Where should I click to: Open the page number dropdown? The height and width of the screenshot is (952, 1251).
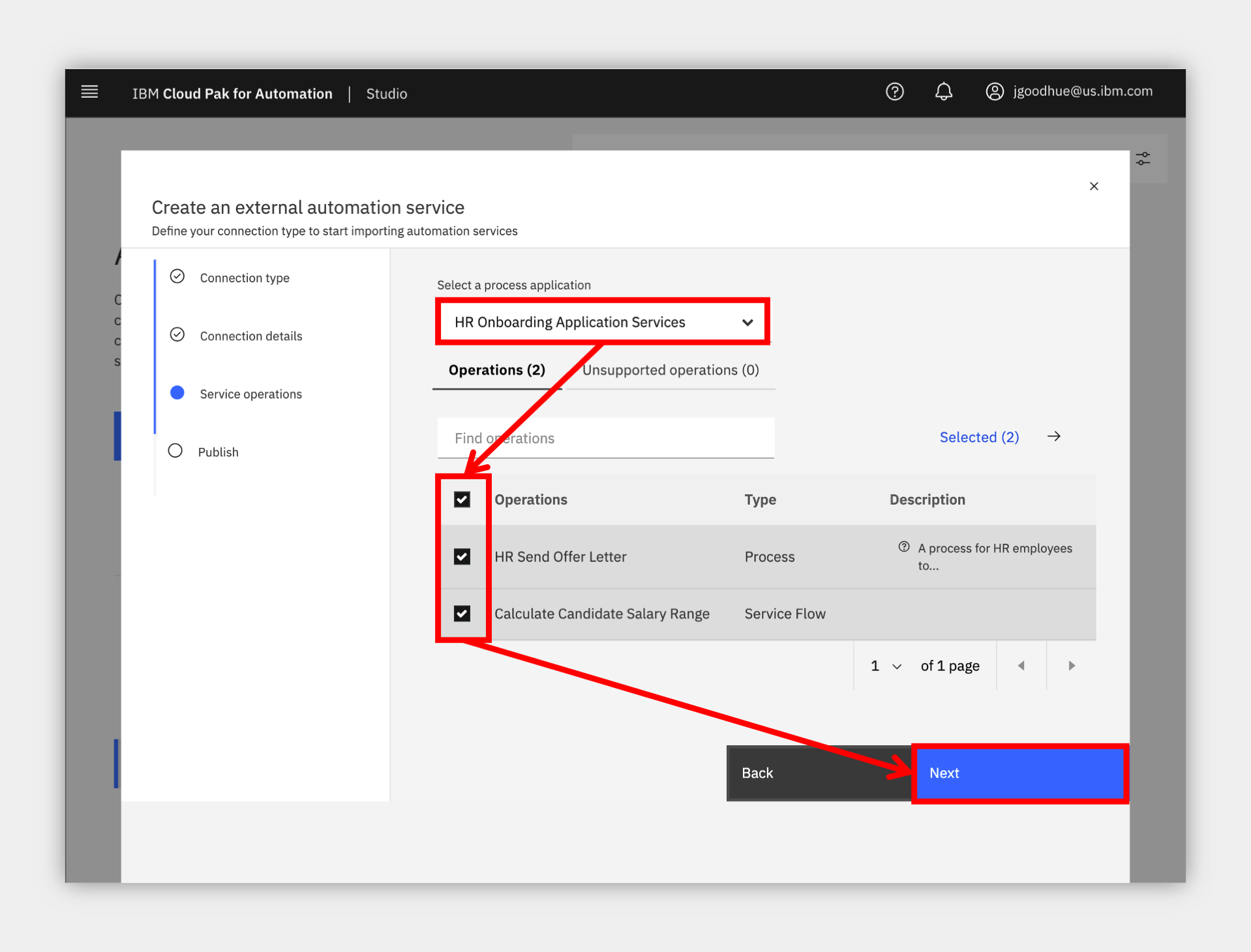click(x=886, y=666)
